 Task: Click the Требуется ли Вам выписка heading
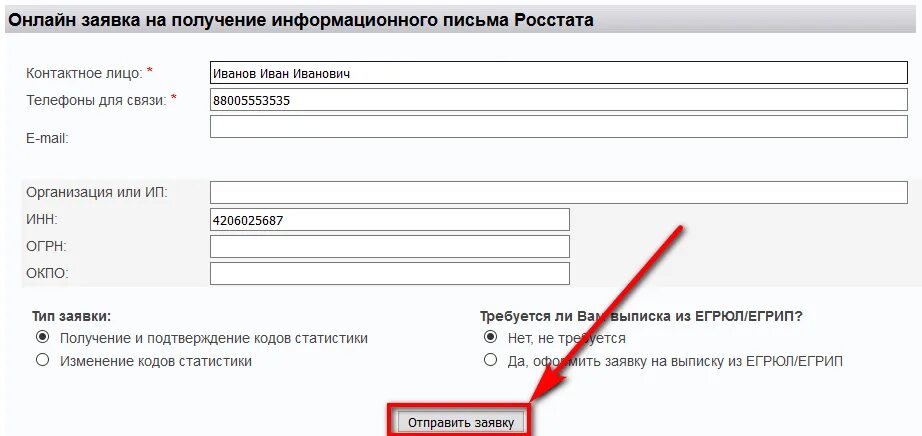point(641,316)
